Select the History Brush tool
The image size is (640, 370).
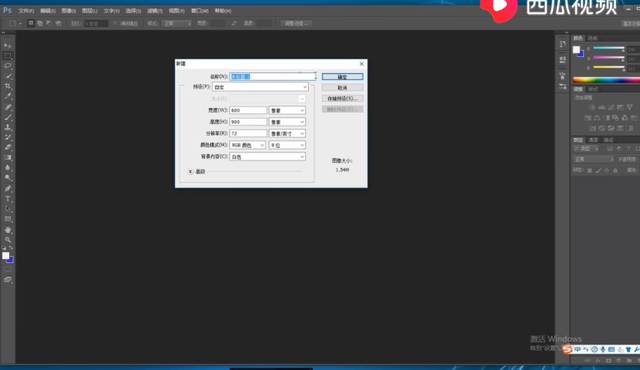[x=8, y=137]
